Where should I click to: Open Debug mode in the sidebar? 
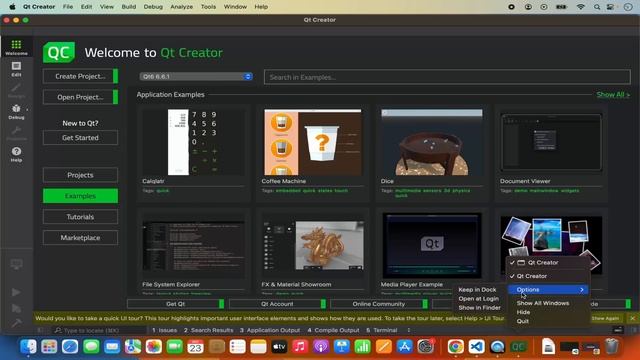point(16,111)
